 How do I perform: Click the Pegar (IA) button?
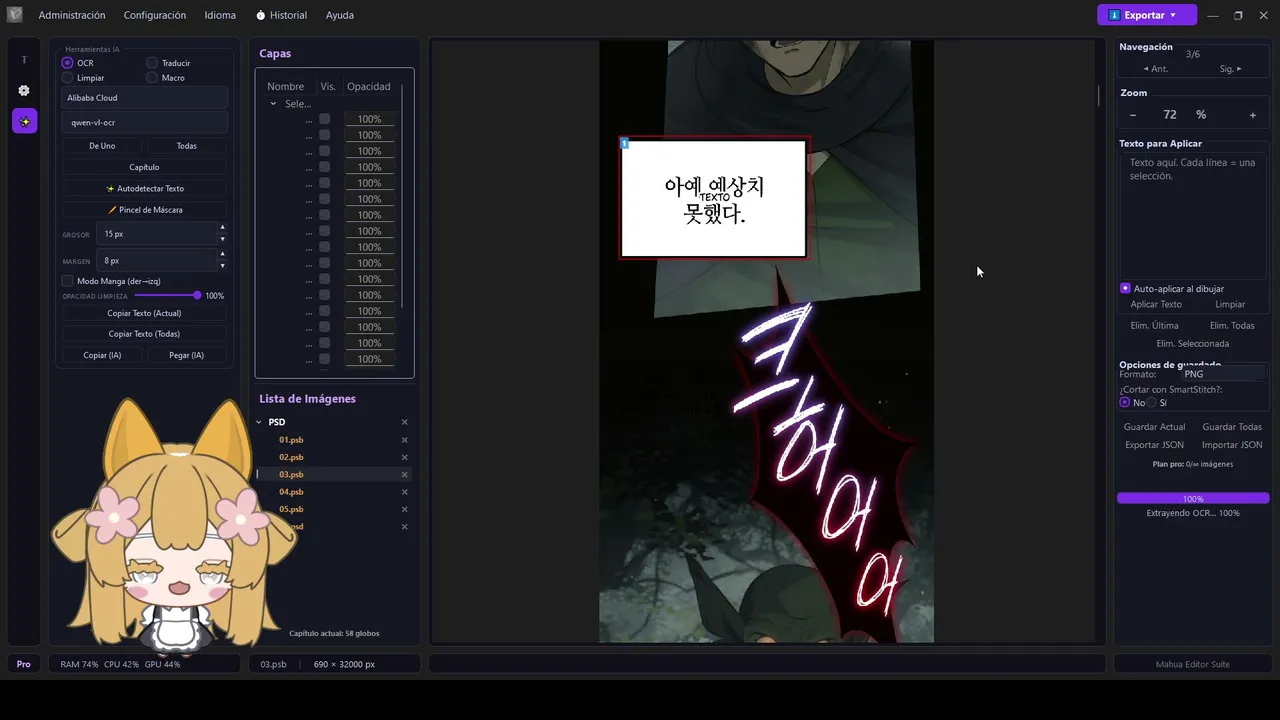coord(187,355)
